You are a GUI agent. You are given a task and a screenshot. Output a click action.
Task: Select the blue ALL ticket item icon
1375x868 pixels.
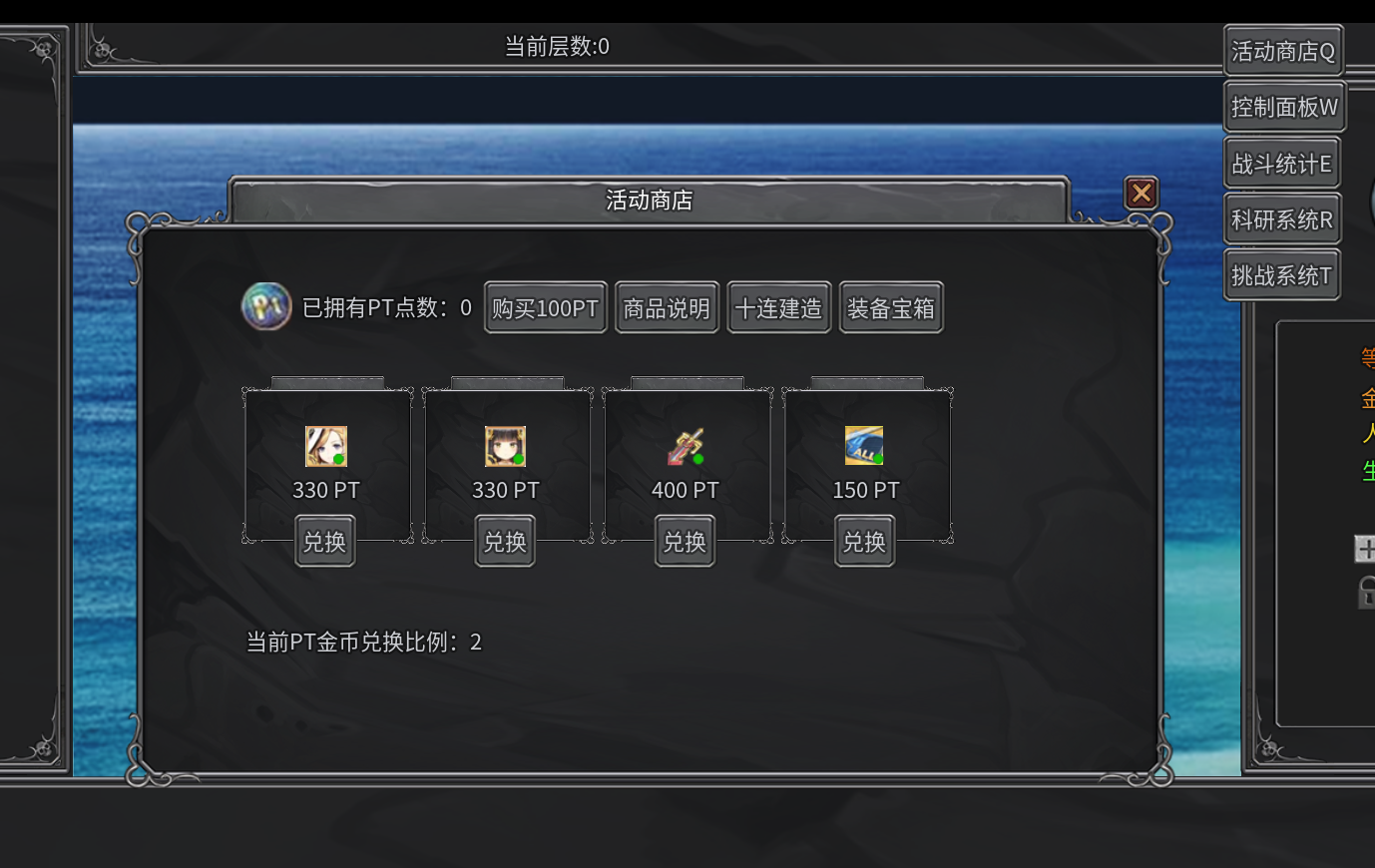(x=864, y=446)
